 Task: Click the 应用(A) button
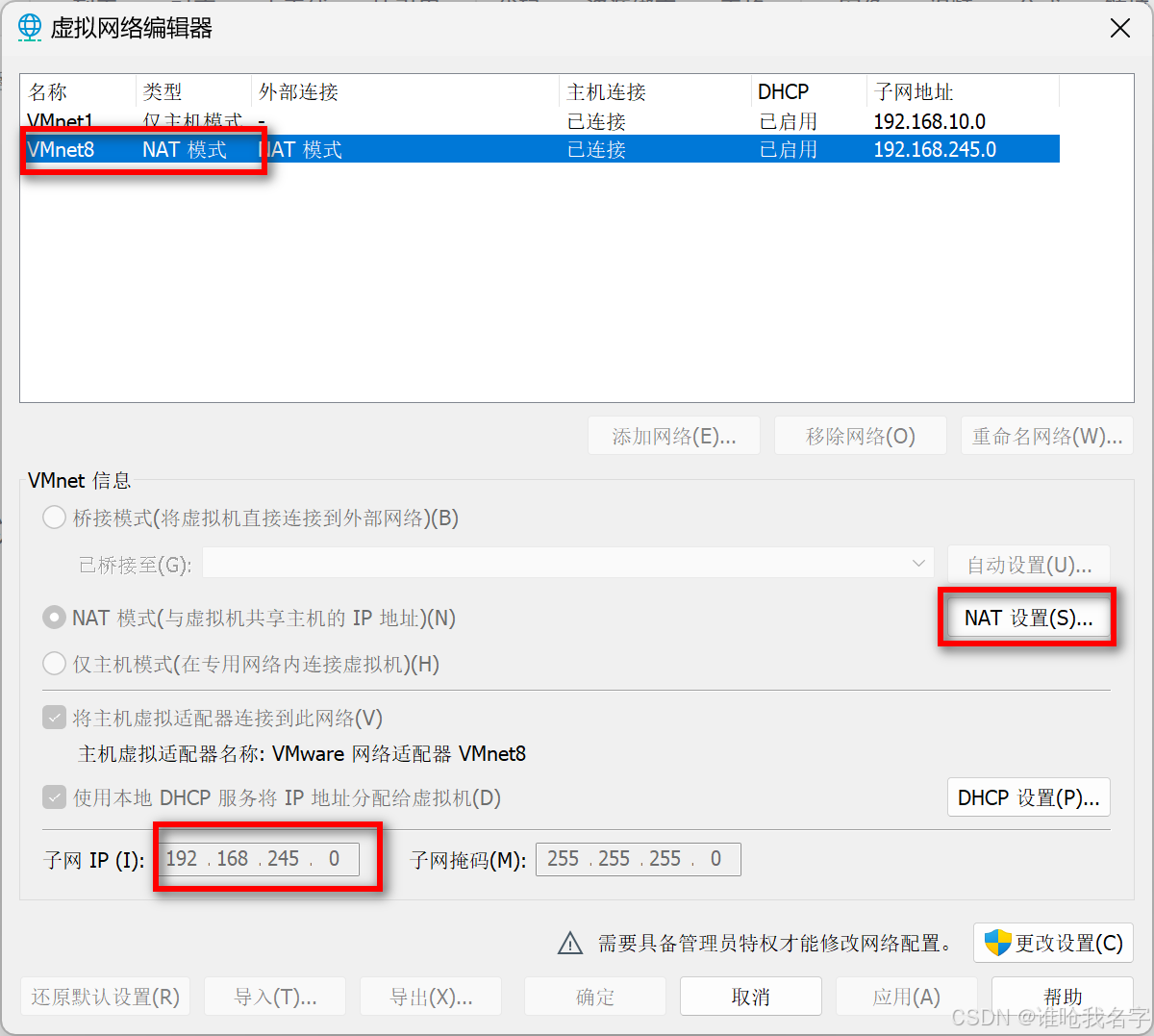(906, 997)
